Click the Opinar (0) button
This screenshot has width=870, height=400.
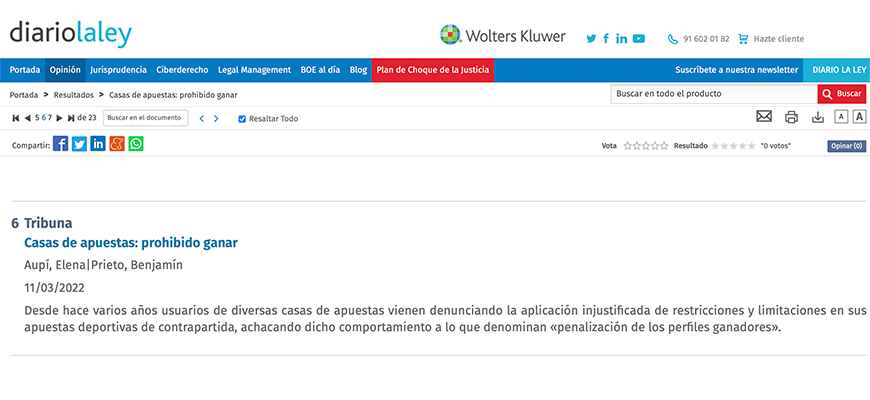coord(846,146)
